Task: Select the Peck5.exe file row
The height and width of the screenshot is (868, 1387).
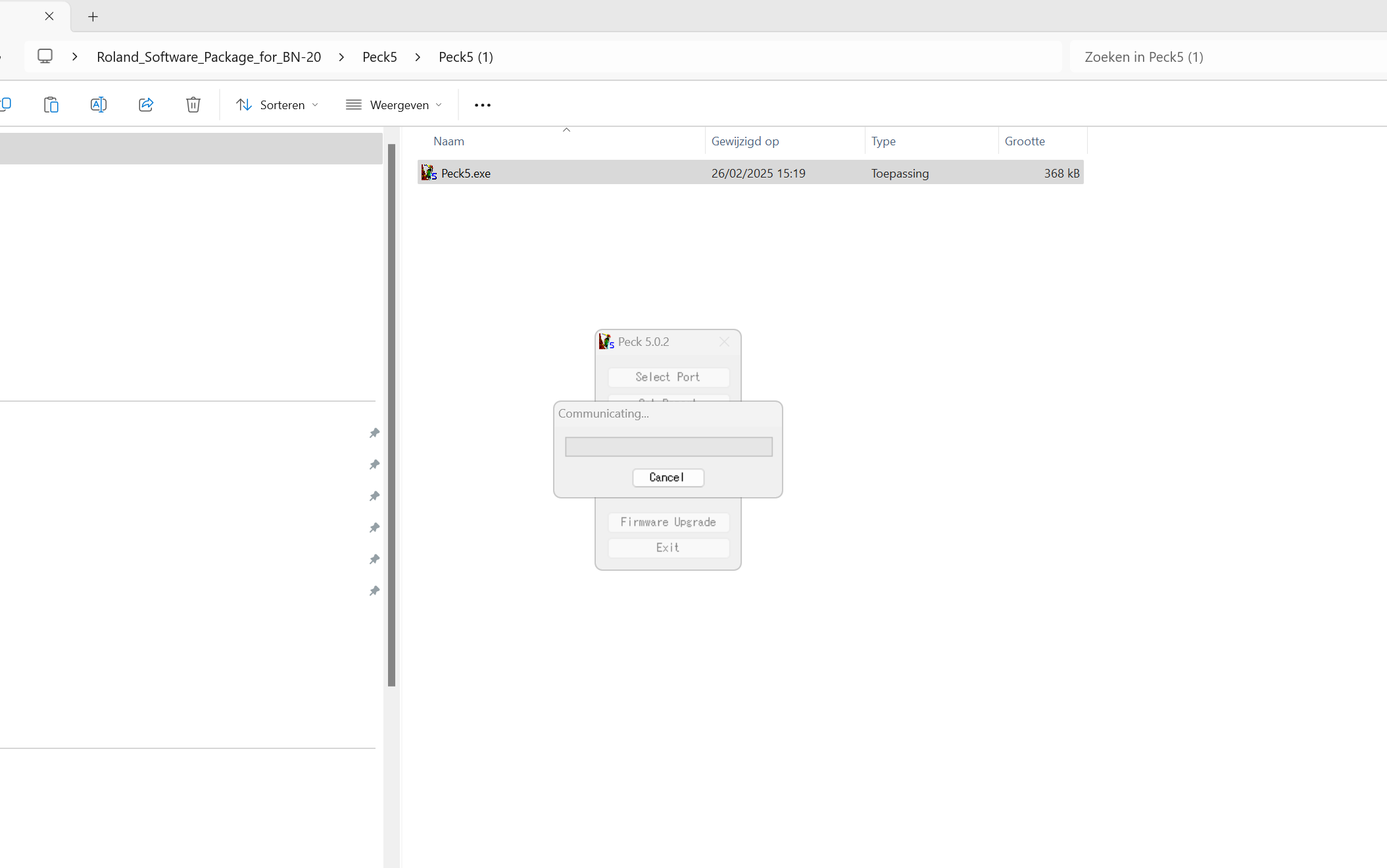Action: [750, 173]
